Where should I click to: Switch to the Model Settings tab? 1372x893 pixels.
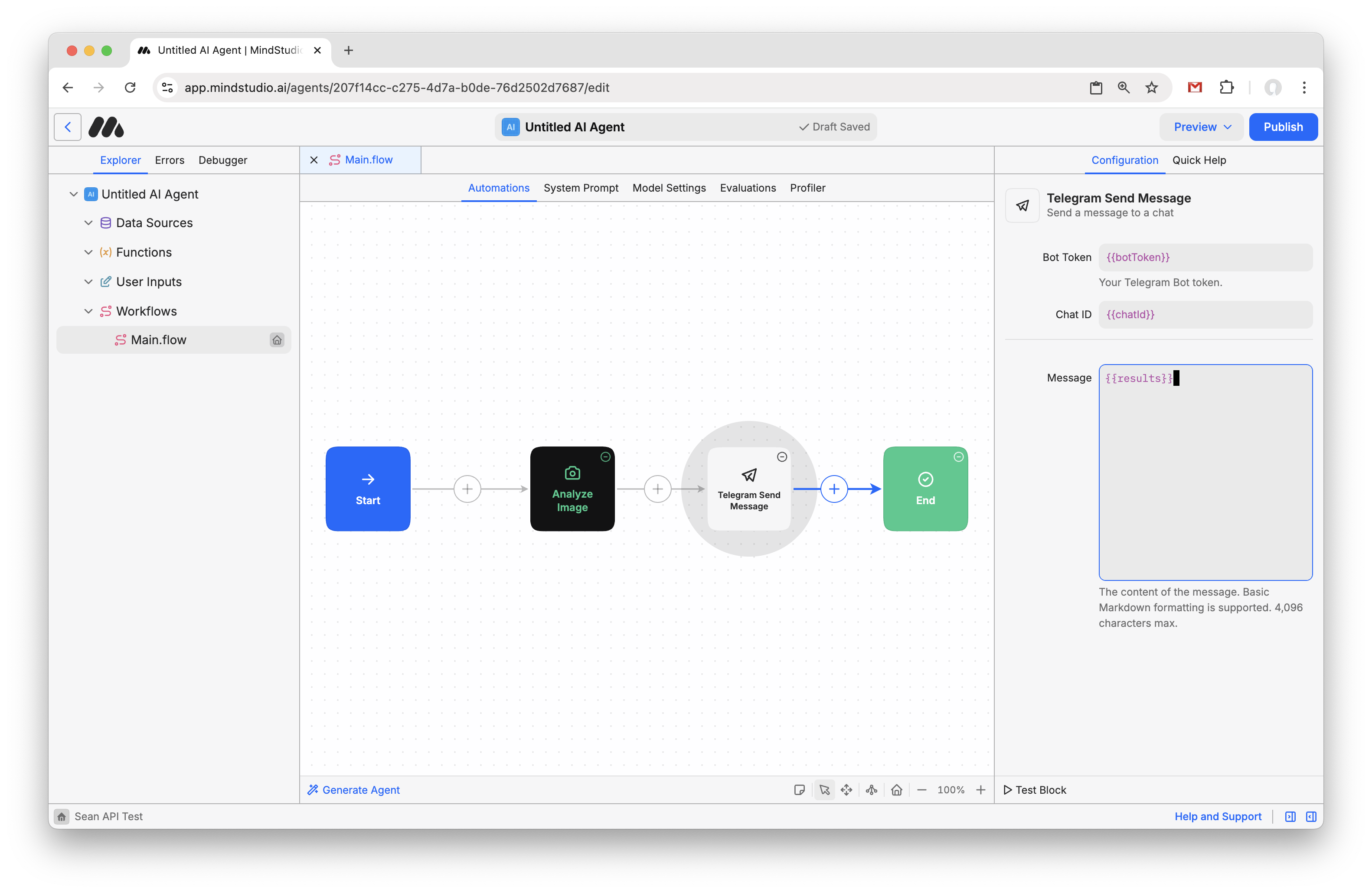[x=669, y=188]
